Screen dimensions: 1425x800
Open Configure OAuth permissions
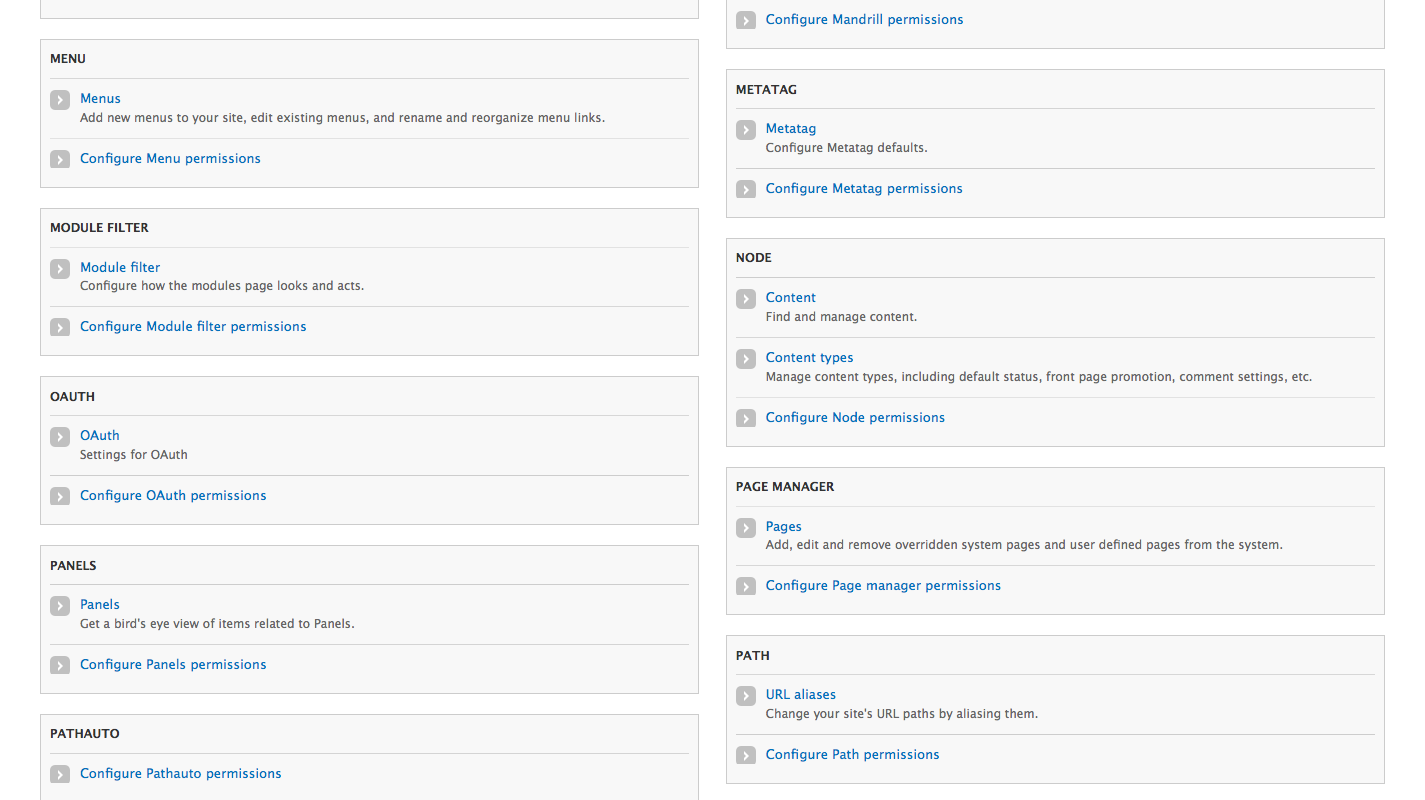pyautogui.click(x=173, y=495)
